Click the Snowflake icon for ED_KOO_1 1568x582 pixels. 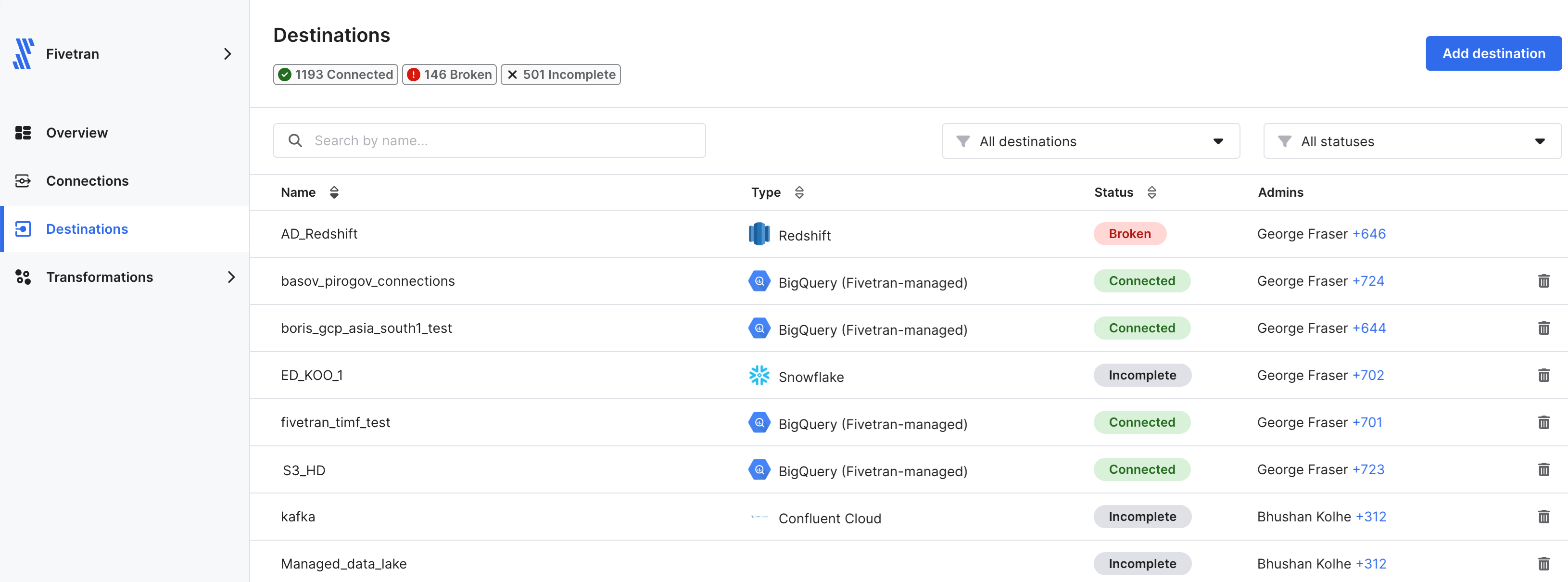tap(759, 375)
